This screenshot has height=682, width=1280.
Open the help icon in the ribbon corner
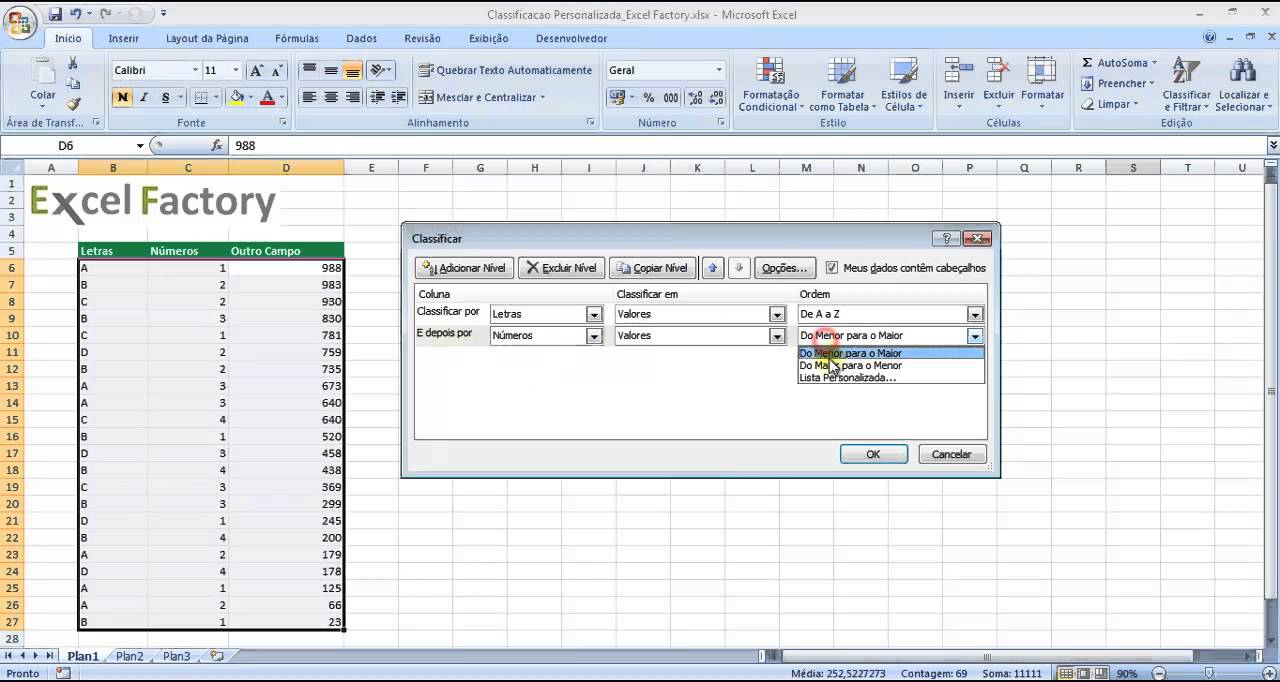tap(1210, 38)
